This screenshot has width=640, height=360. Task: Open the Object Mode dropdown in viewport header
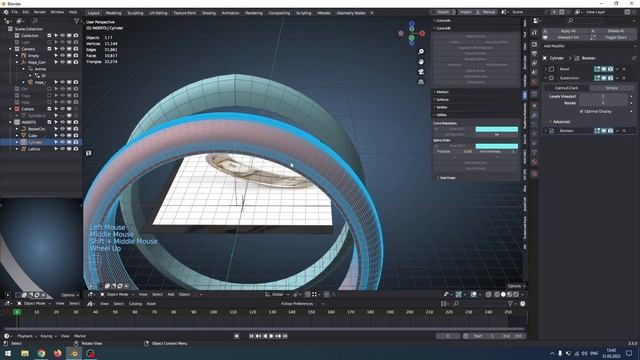(118, 294)
